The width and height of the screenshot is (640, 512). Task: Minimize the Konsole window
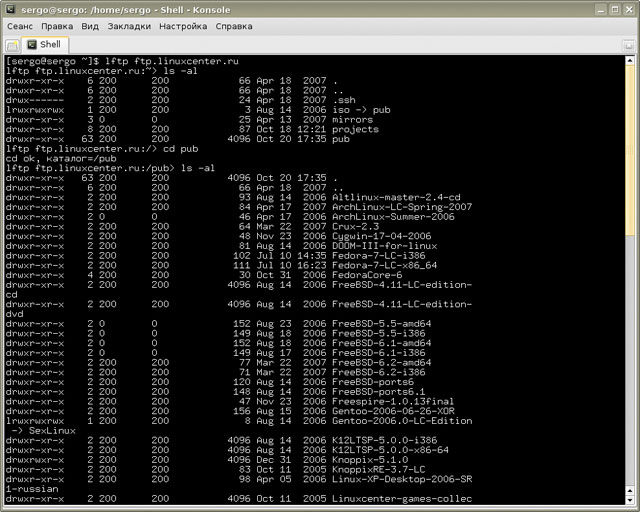click(600, 9)
